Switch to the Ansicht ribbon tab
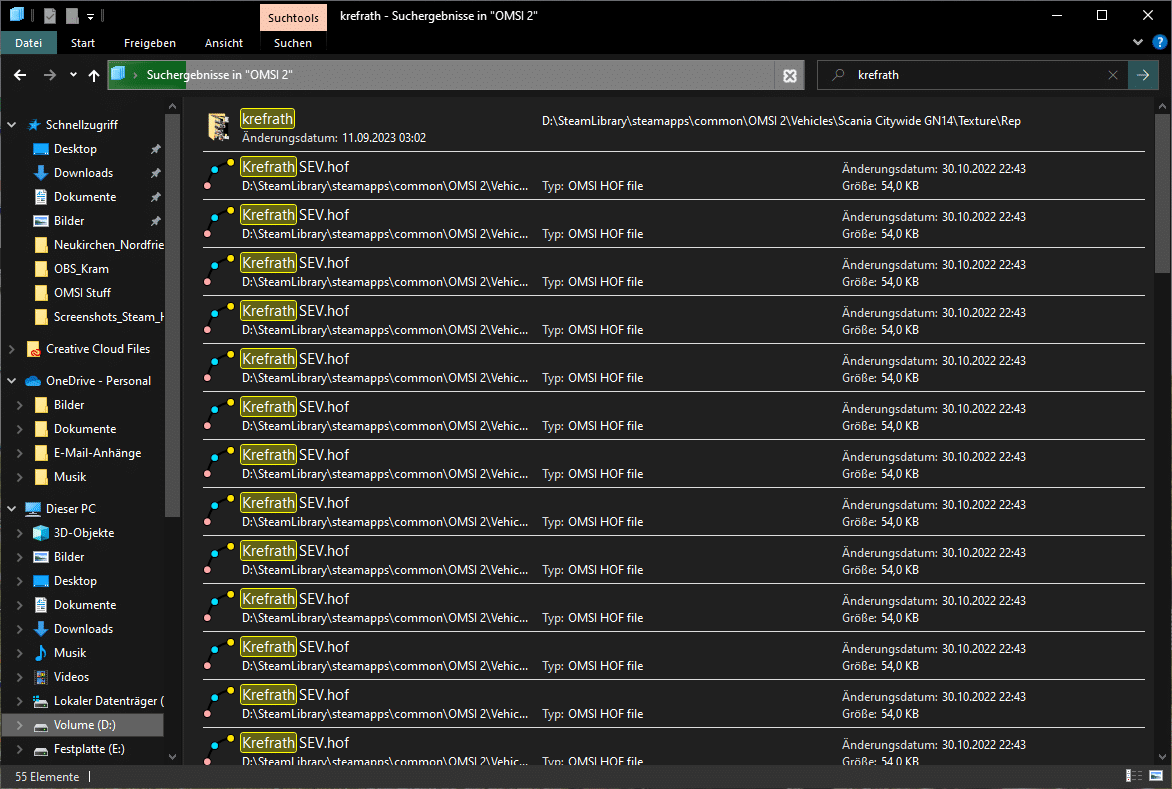This screenshot has width=1172, height=789. click(x=223, y=43)
